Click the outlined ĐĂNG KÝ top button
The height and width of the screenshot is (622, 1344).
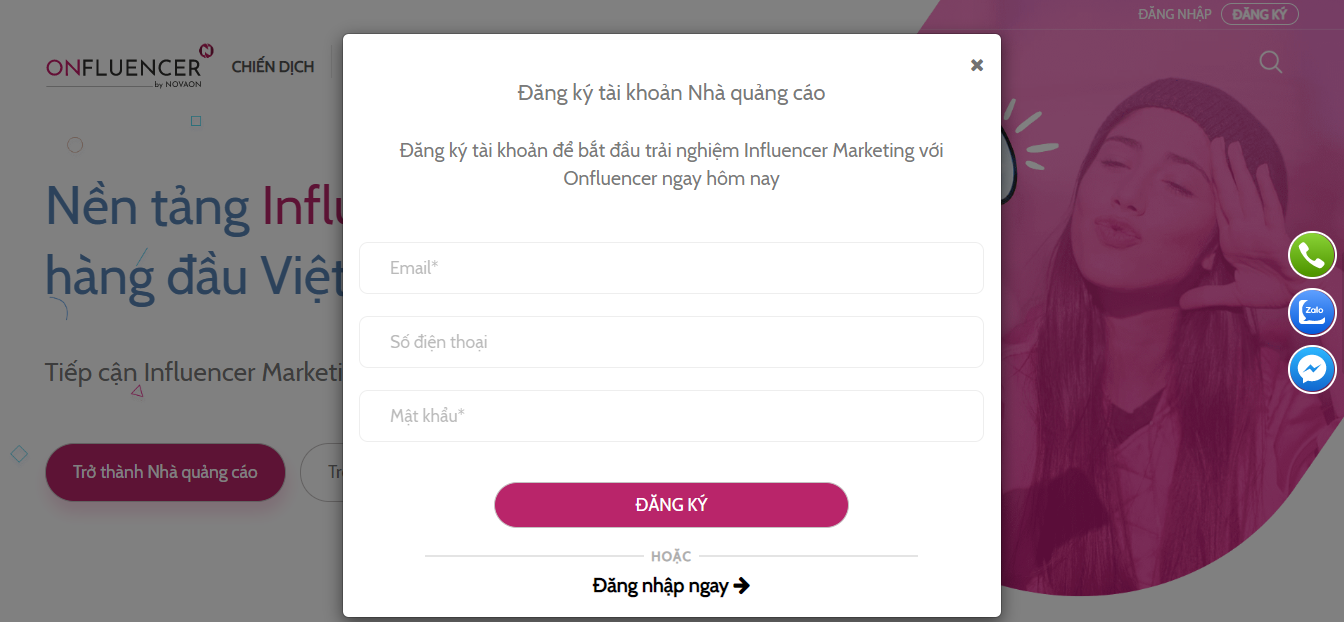coord(1259,14)
